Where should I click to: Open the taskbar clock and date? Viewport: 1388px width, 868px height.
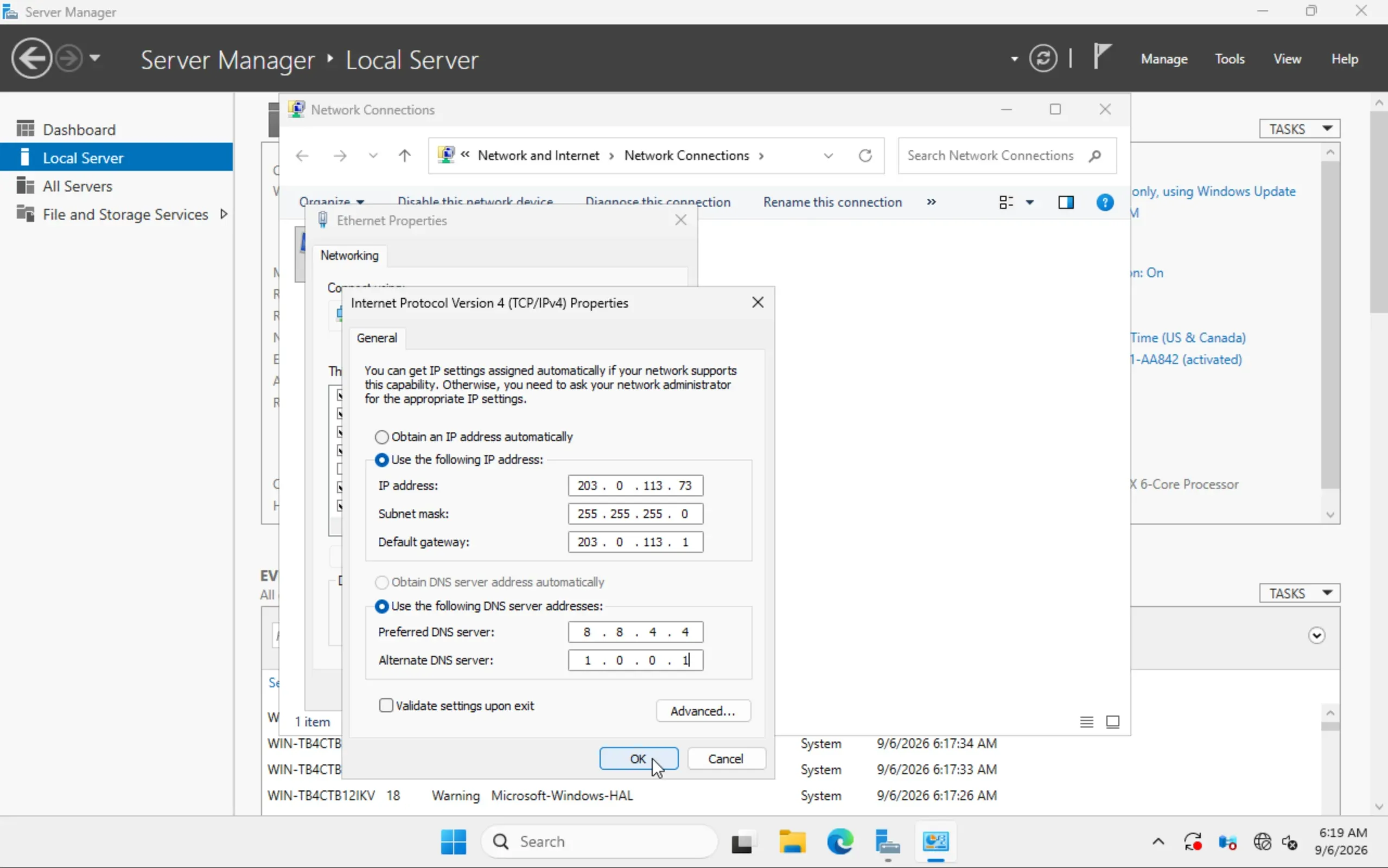pyautogui.click(x=1341, y=841)
